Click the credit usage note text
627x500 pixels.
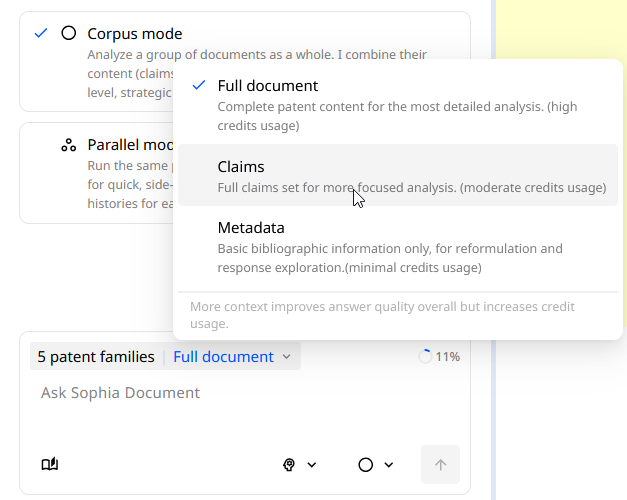(382, 315)
